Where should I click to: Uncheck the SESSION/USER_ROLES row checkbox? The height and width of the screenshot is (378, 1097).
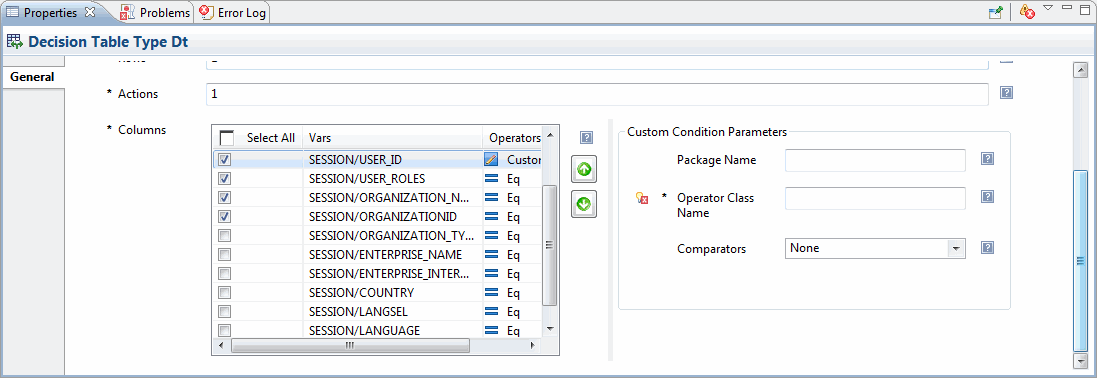click(225, 178)
